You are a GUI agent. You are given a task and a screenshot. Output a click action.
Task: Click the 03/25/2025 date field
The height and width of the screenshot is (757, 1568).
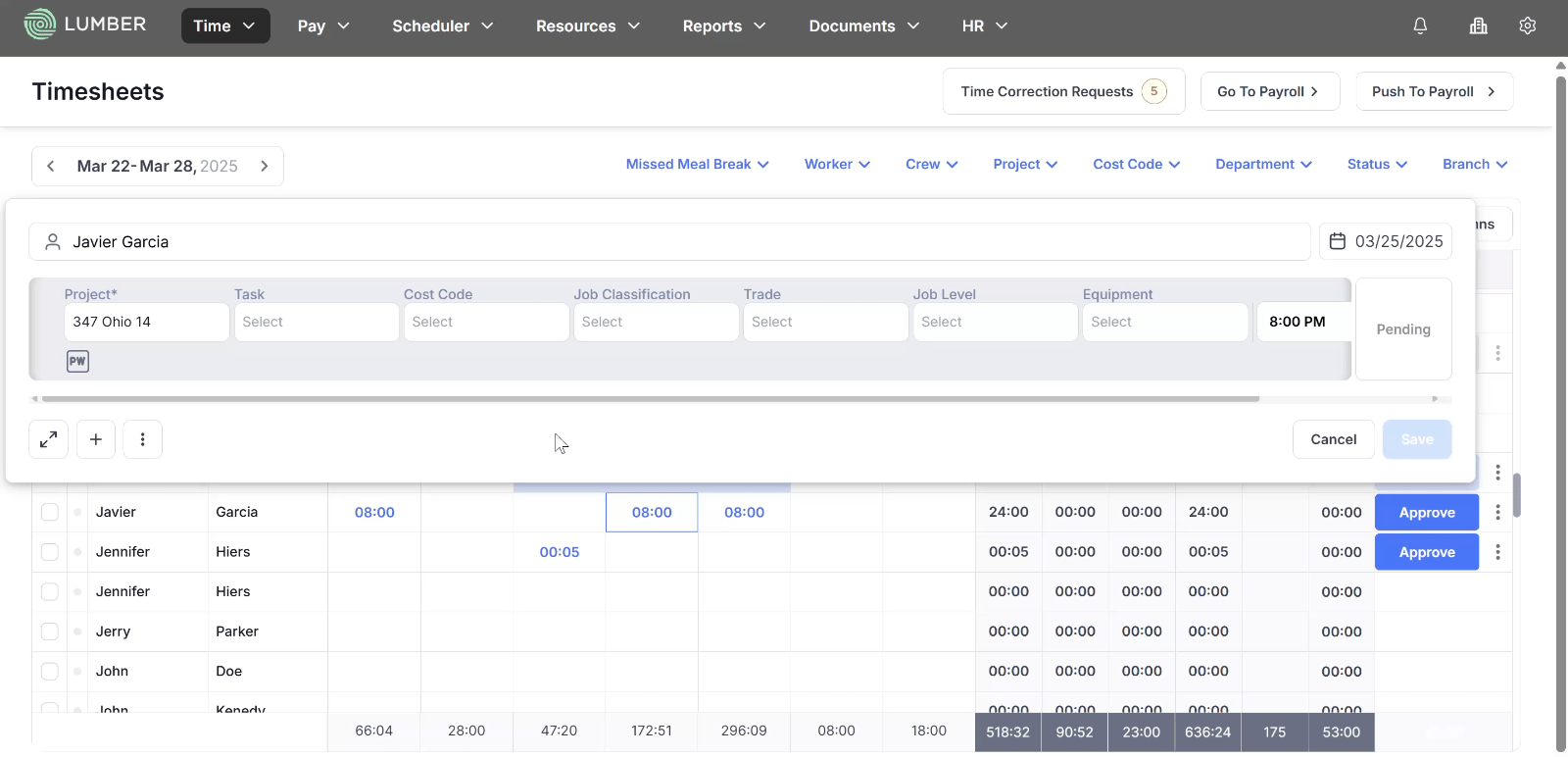pos(1386,241)
